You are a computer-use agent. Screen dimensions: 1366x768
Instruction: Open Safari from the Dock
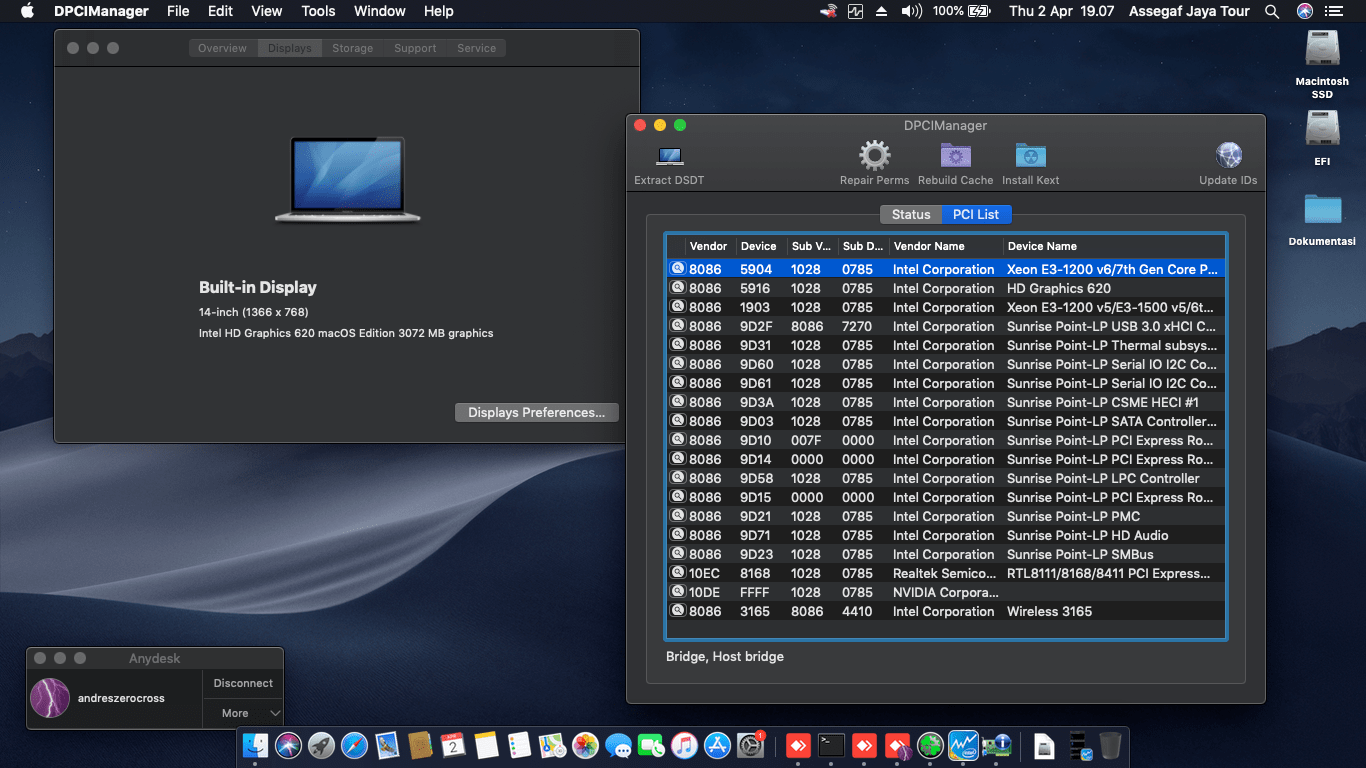coord(354,745)
